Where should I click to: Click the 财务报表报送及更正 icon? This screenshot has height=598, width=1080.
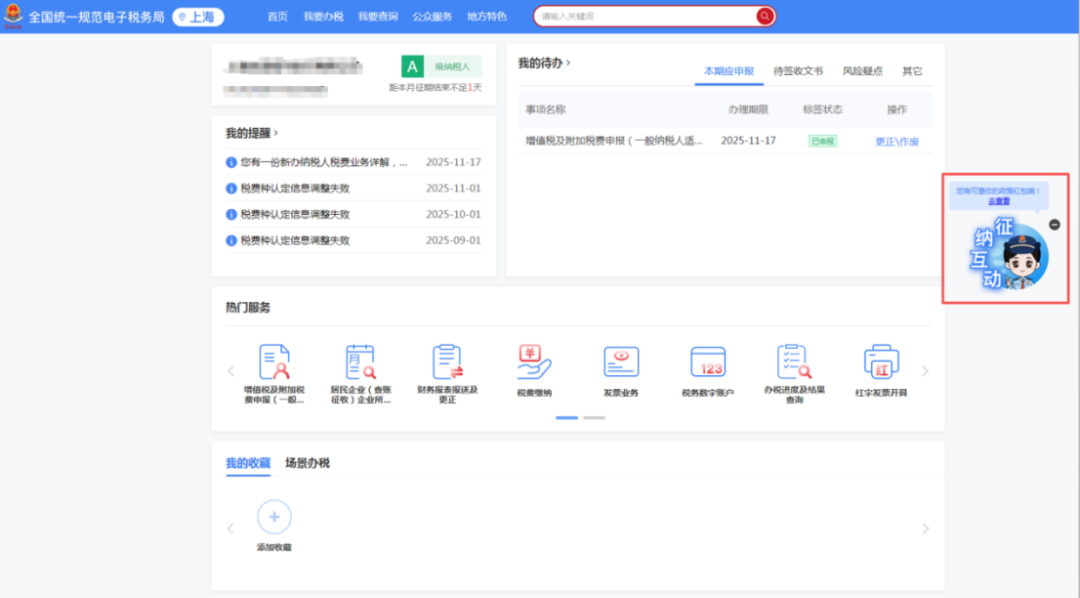pyautogui.click(x=447, y=362)
